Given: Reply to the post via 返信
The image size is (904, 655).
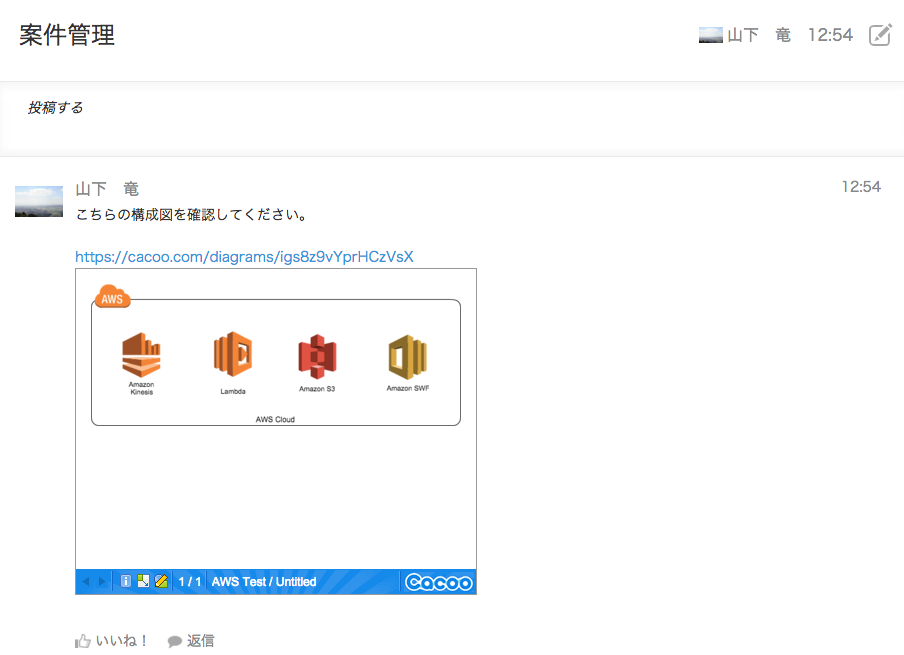Looking at the screenshot, I should coord(191,641).
